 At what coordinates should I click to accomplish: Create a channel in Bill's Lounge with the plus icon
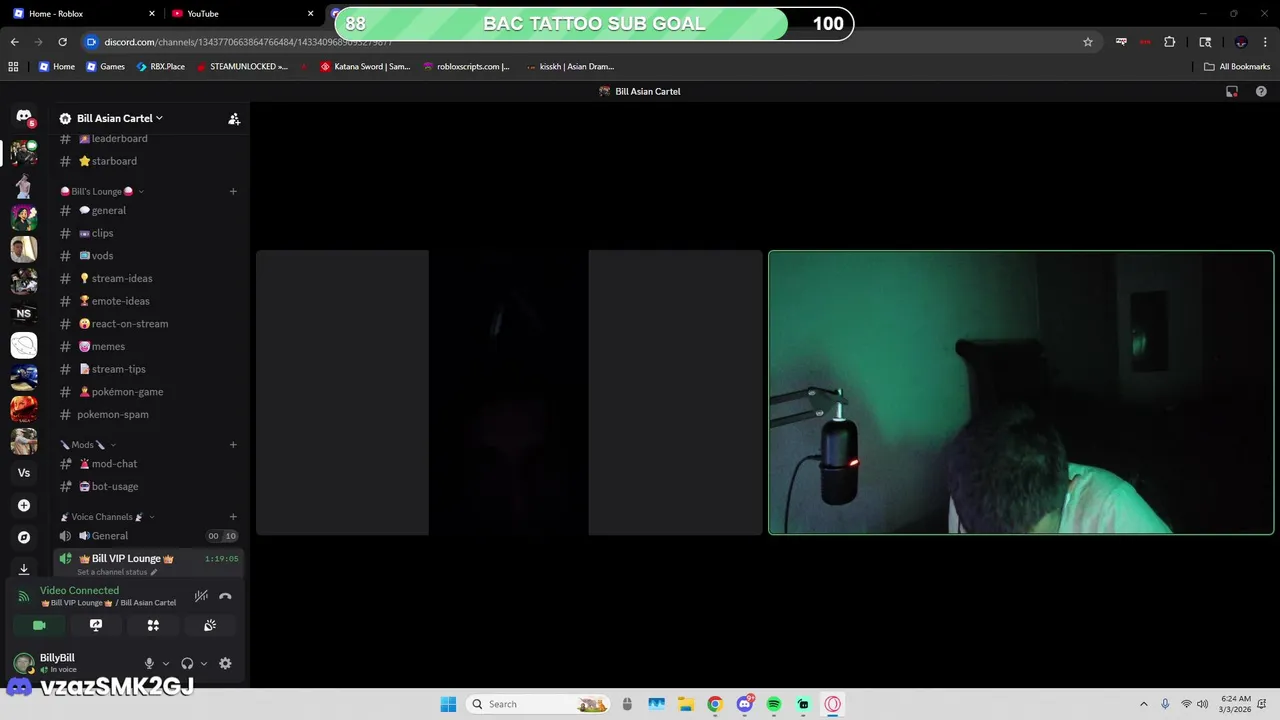pos(233,191)
